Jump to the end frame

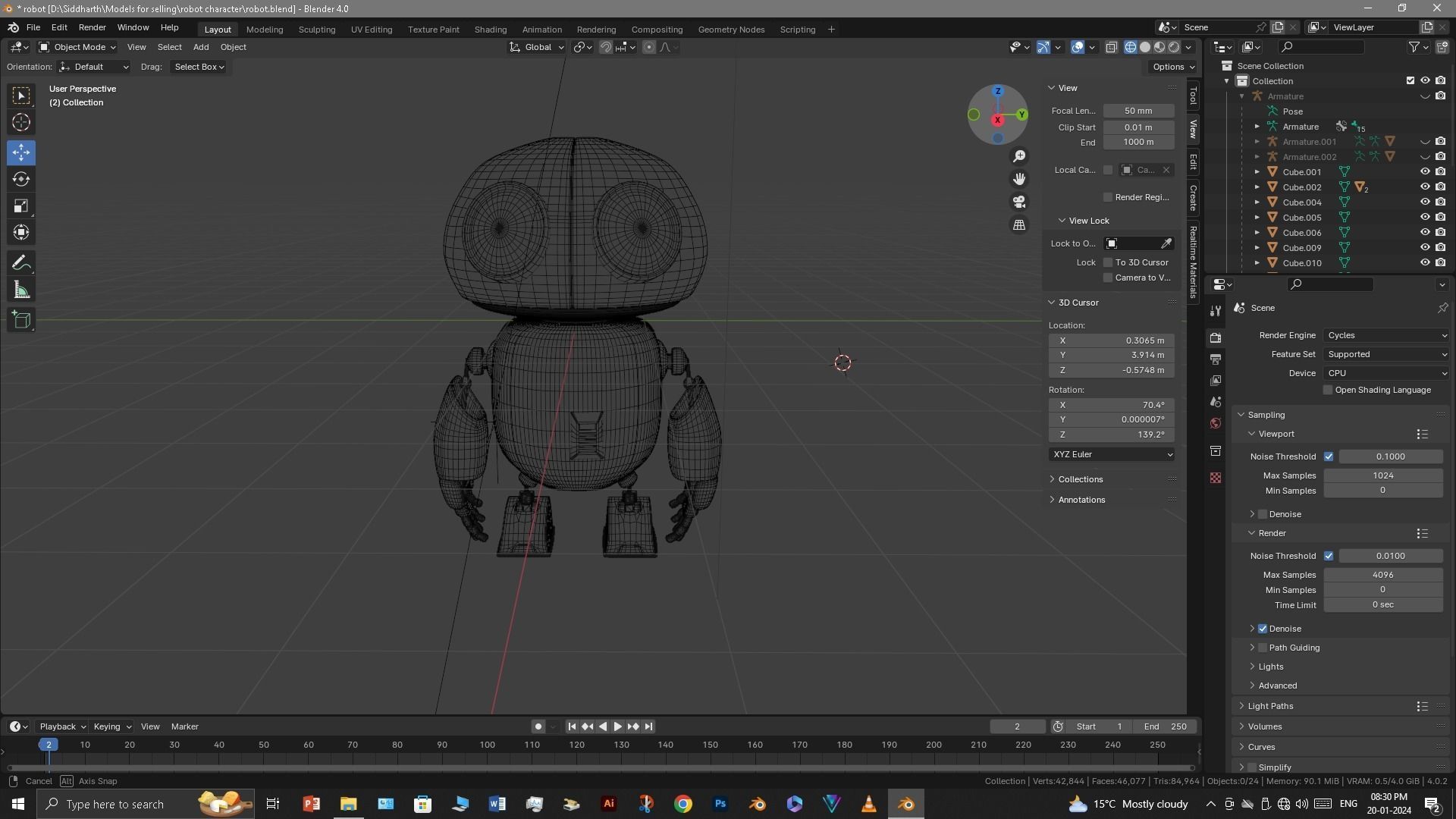click(648, 726)
